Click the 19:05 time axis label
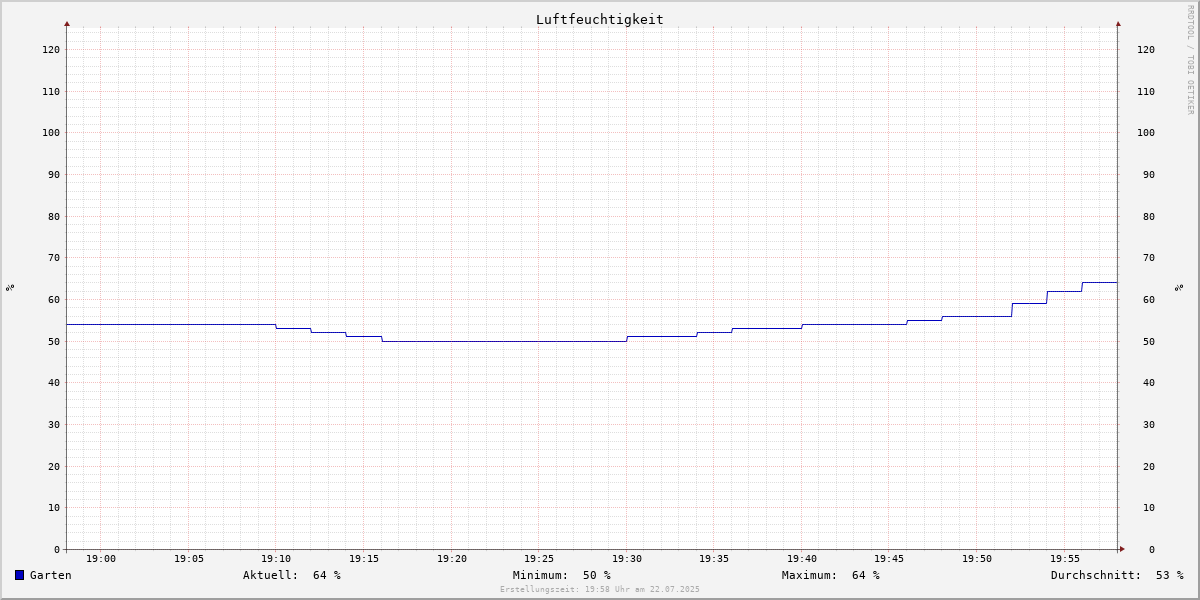Image resolution: width=1200 pixels, height=600 pixels. 189,559
